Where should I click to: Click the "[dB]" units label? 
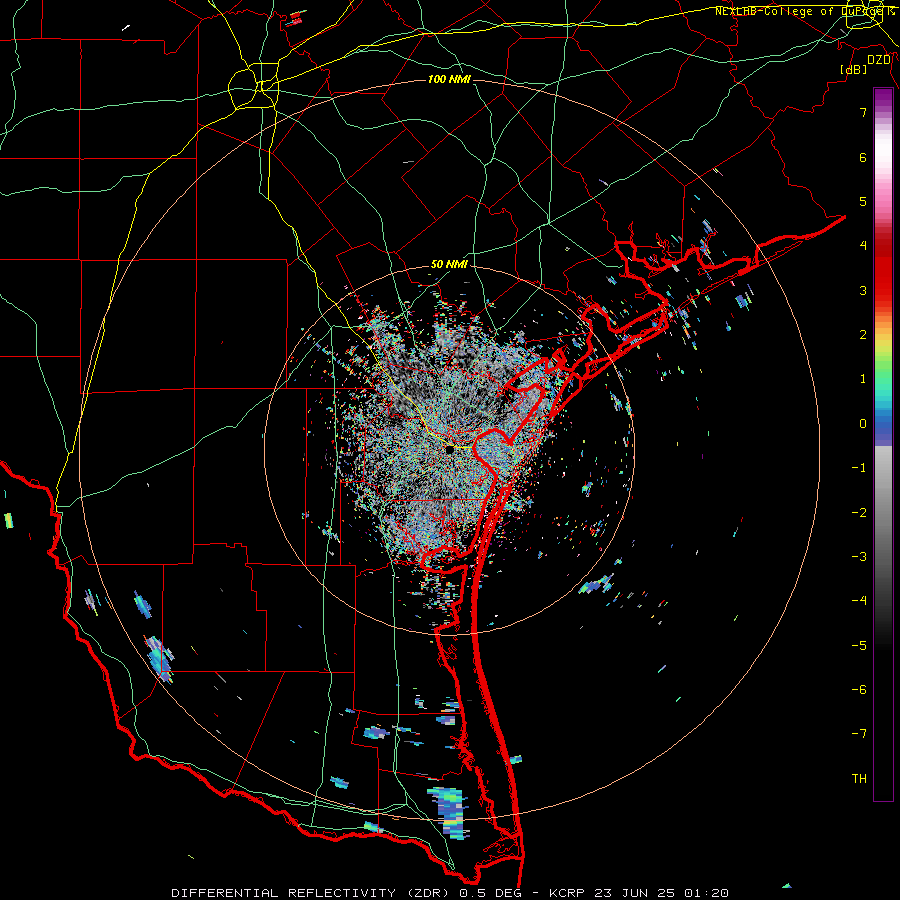[854, 69]
